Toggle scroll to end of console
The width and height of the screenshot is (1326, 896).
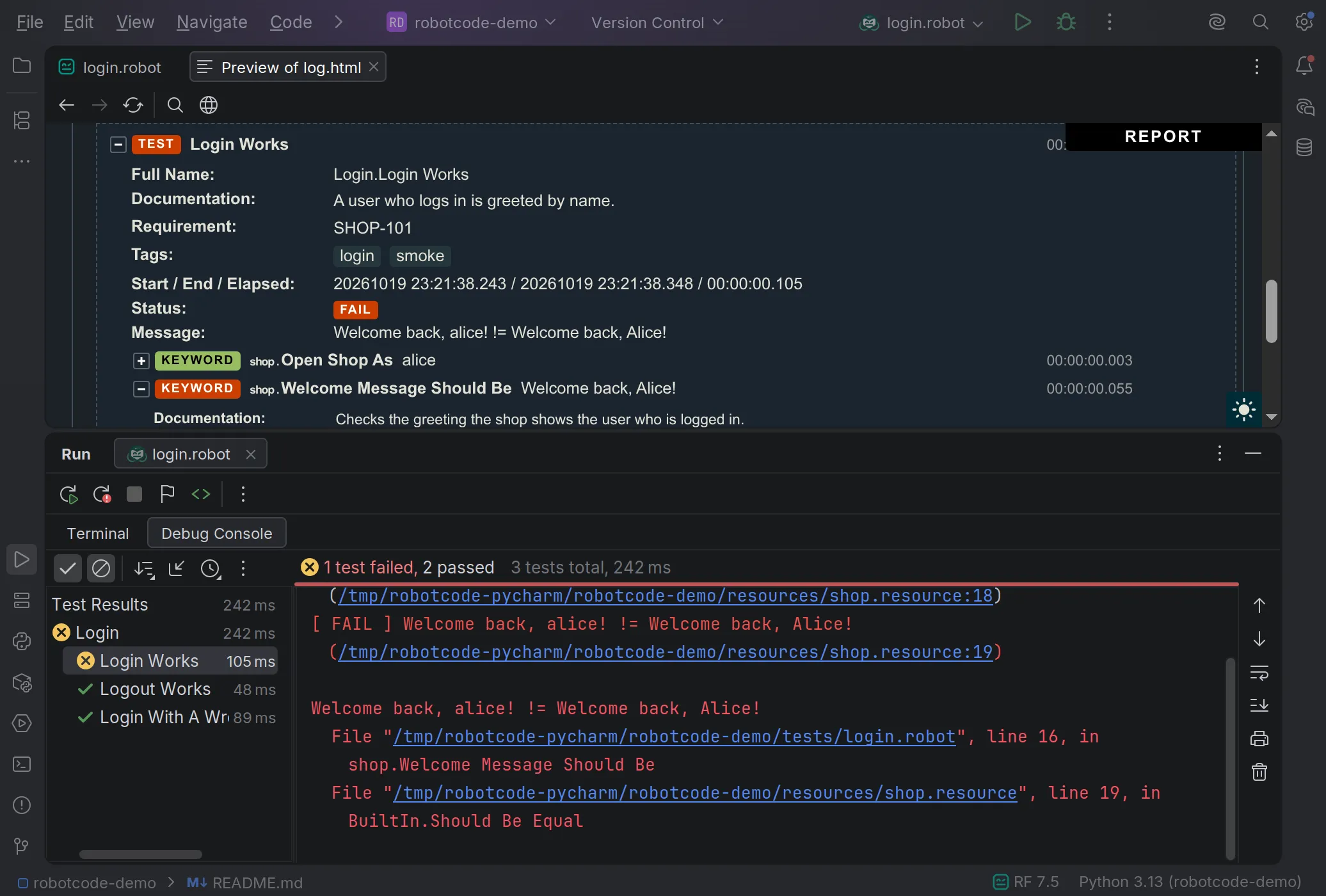[x=1259, y=705]
